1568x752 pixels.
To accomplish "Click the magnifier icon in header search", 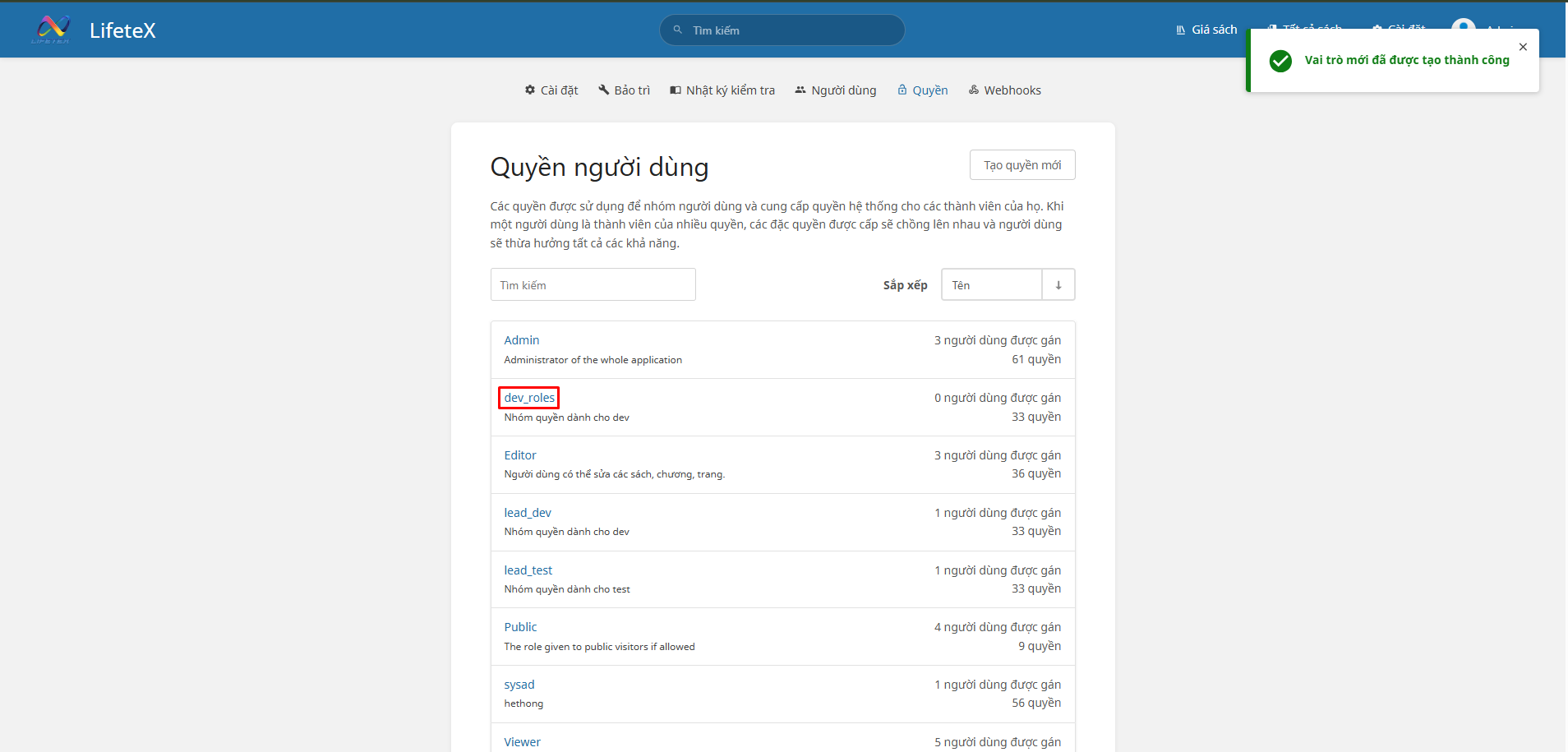I will [678, 30].
